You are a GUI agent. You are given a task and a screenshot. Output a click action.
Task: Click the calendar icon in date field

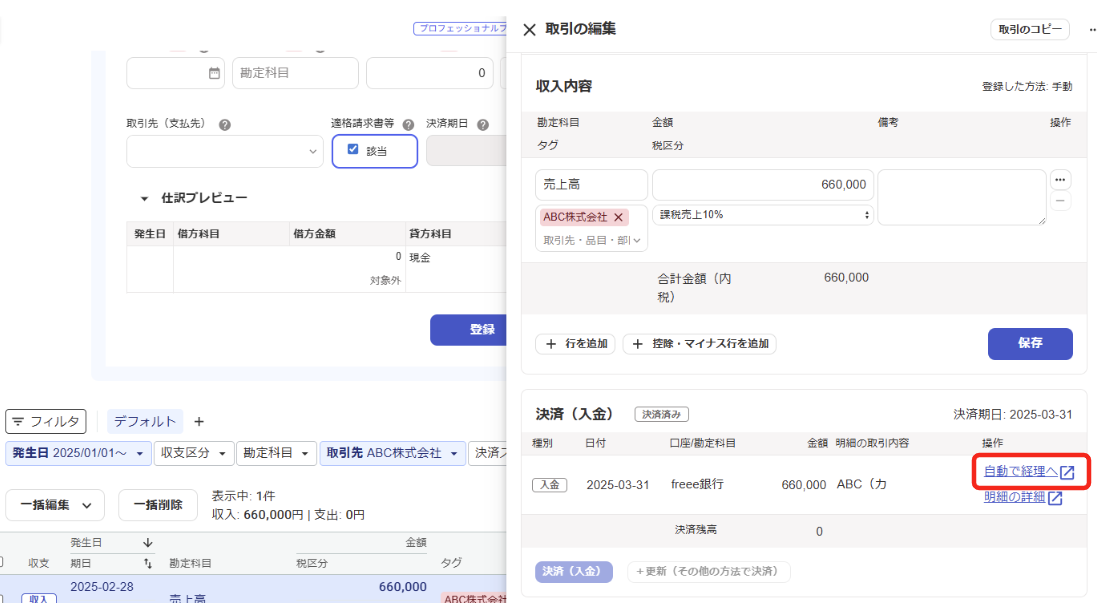[214, 73]
